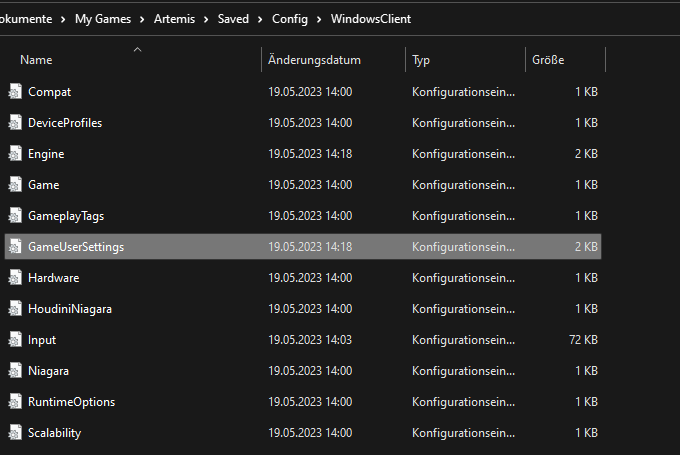
Task: Select the RuntimeOptions file name
Action: click(x=71, y=402)
